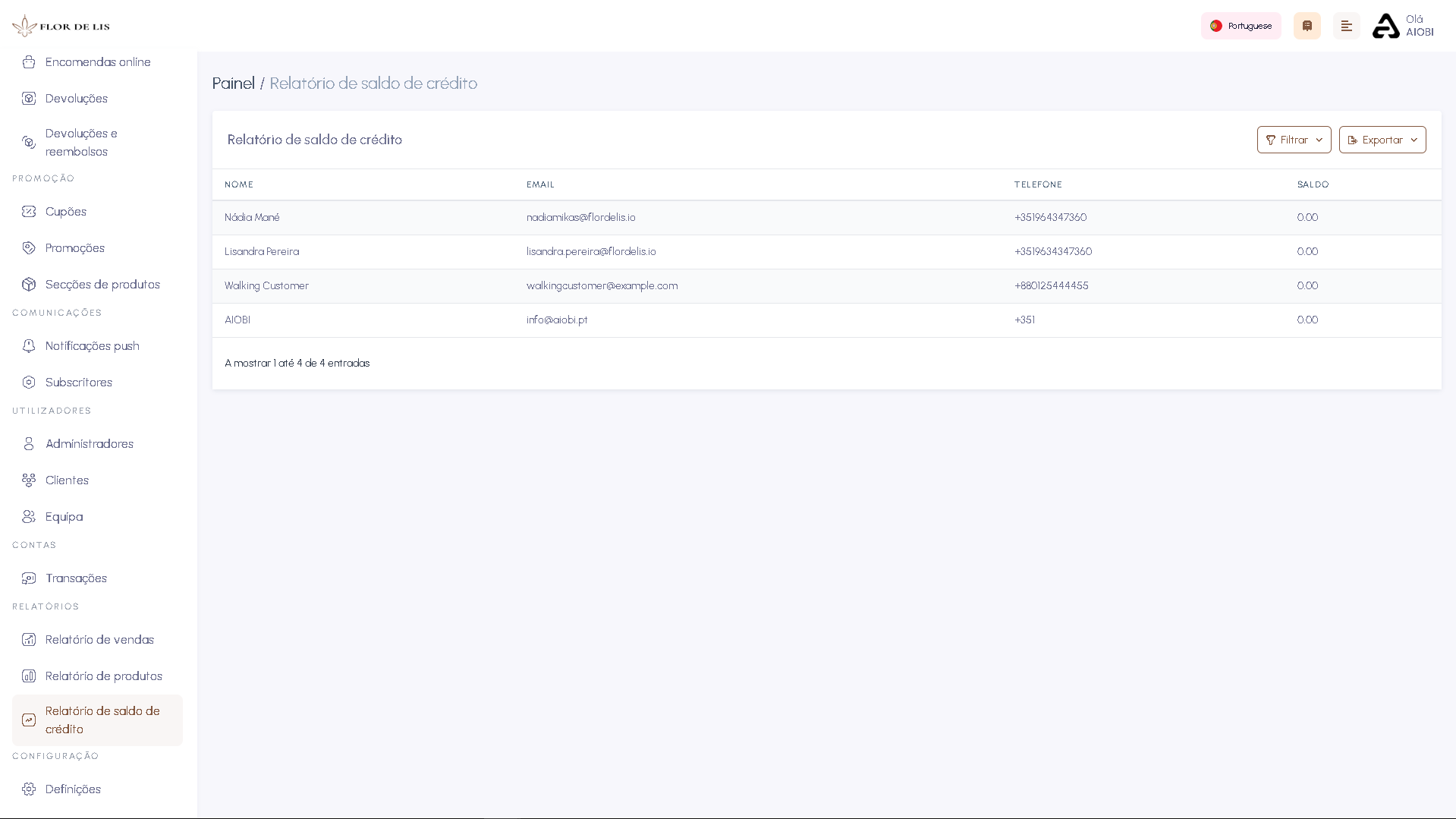Click the Transações icon in sidebar
1456x819 pixels.
click(29, 578)
